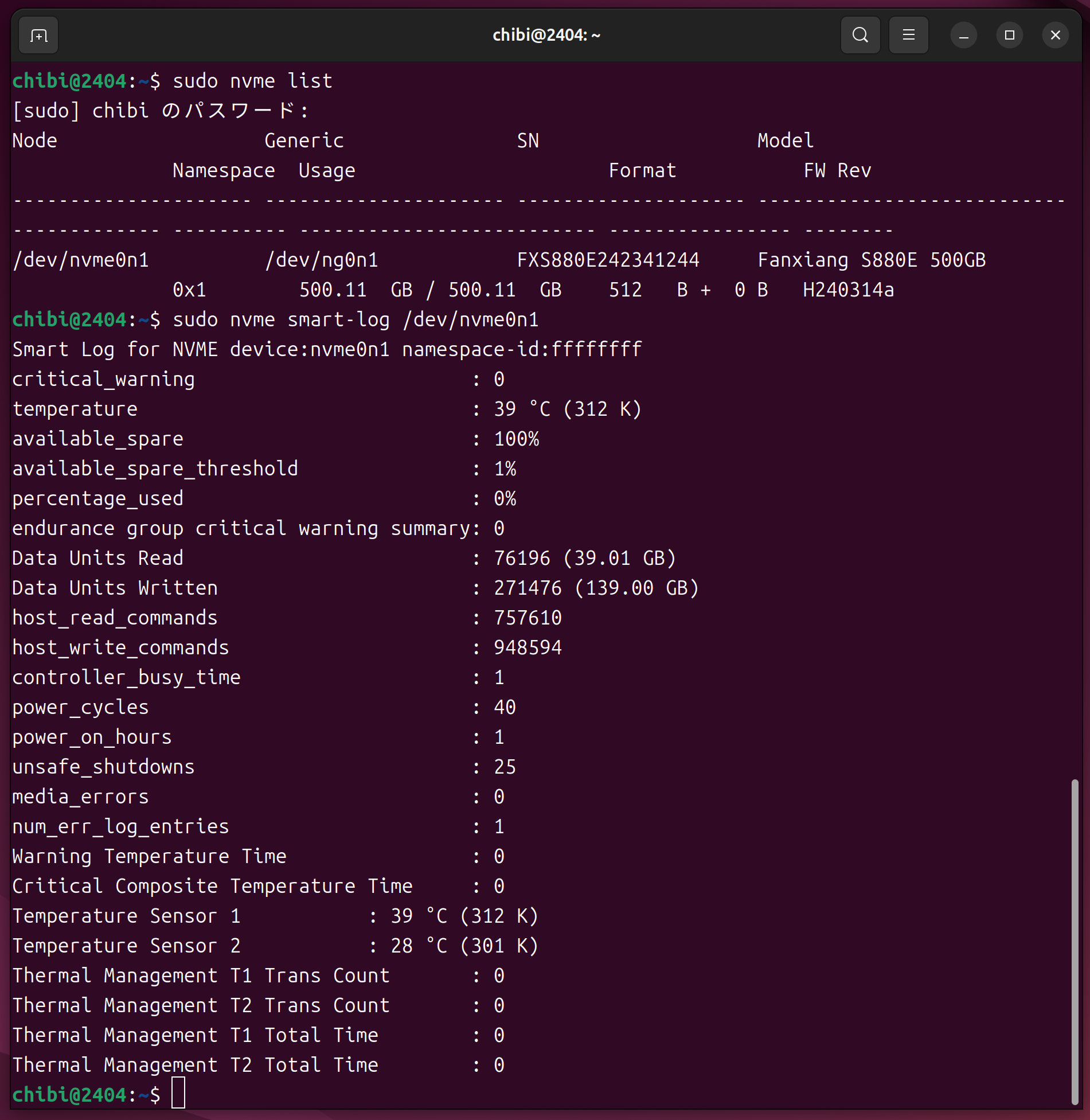Click the Data Units Written value
1090x1120 pixels.
tap(596, 588)
